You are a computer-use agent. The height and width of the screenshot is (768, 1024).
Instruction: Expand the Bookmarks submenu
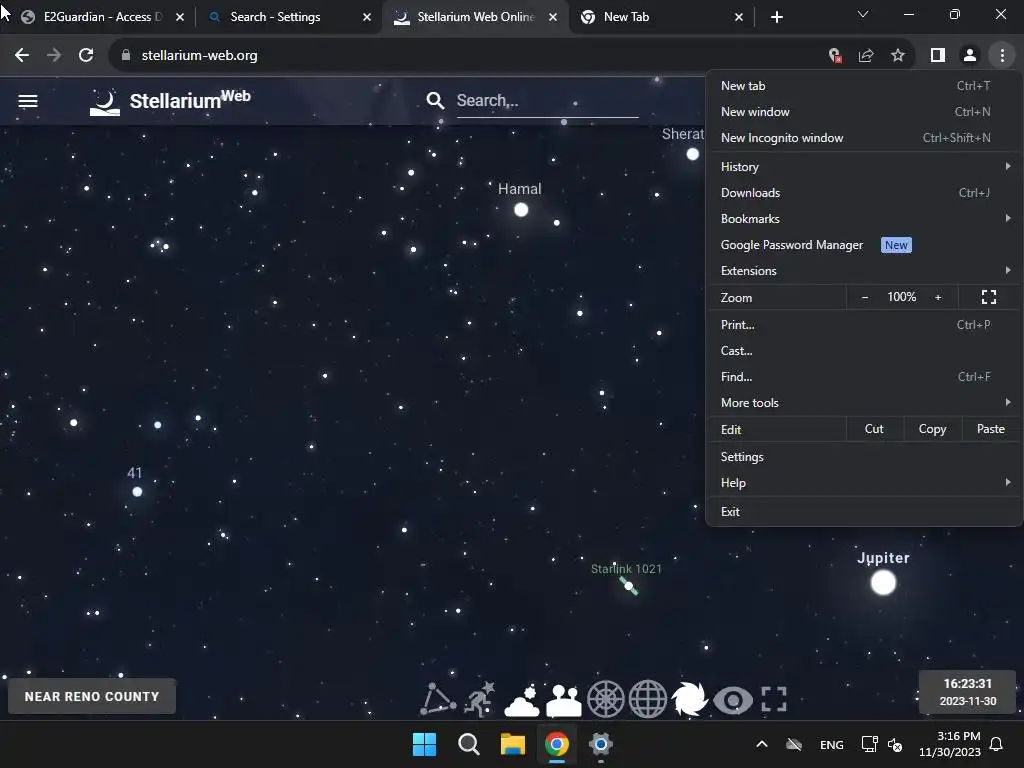coord(864,219)
